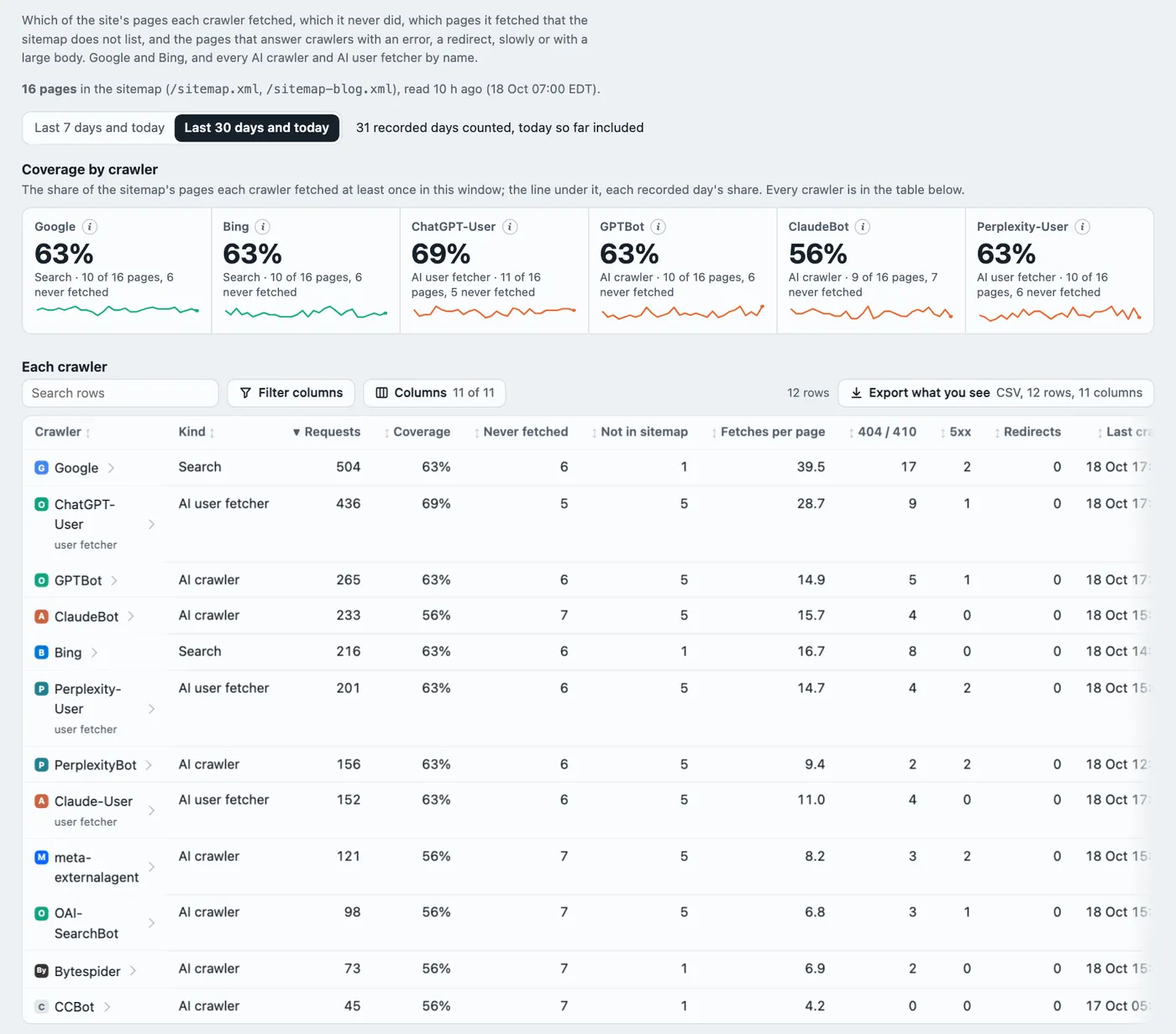Click the meta-externalagent row logo icon
The image size is (1176, 1034).
point(41,858)
